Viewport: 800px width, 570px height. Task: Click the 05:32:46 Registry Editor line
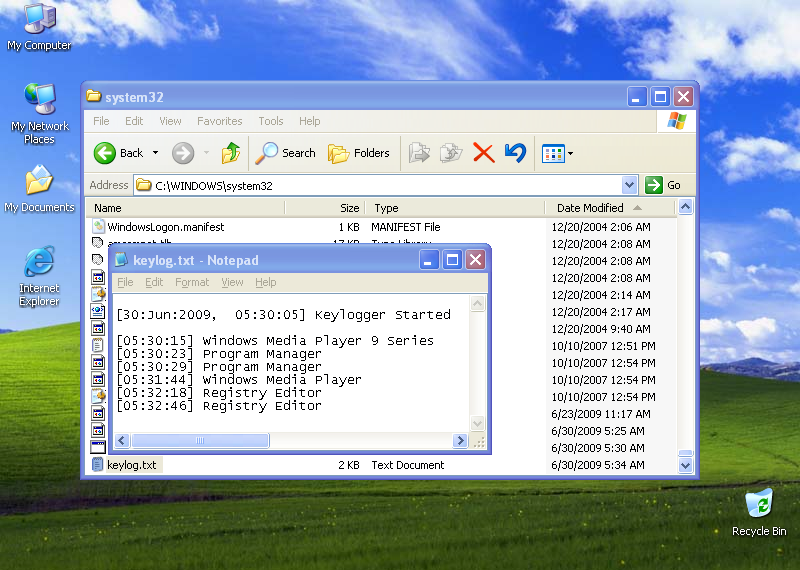(219, 406)
